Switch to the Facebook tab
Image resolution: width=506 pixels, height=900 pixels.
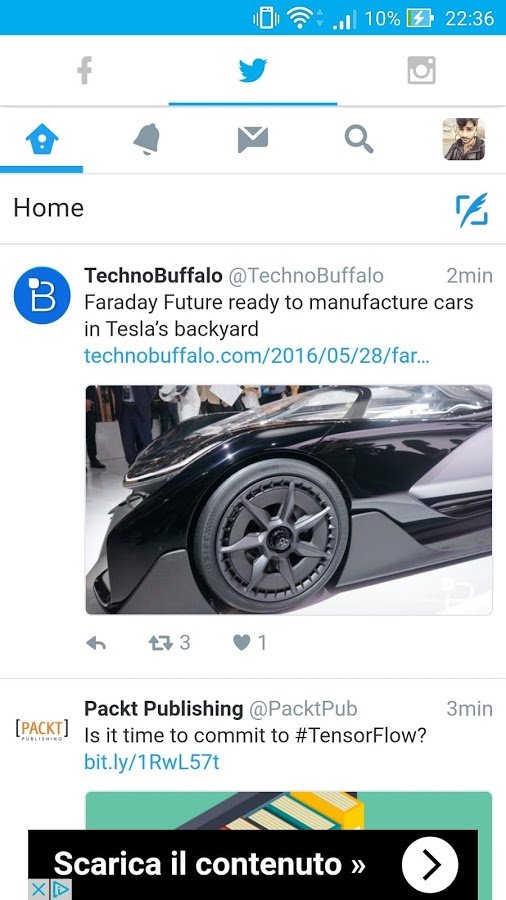tap(84, 71)
